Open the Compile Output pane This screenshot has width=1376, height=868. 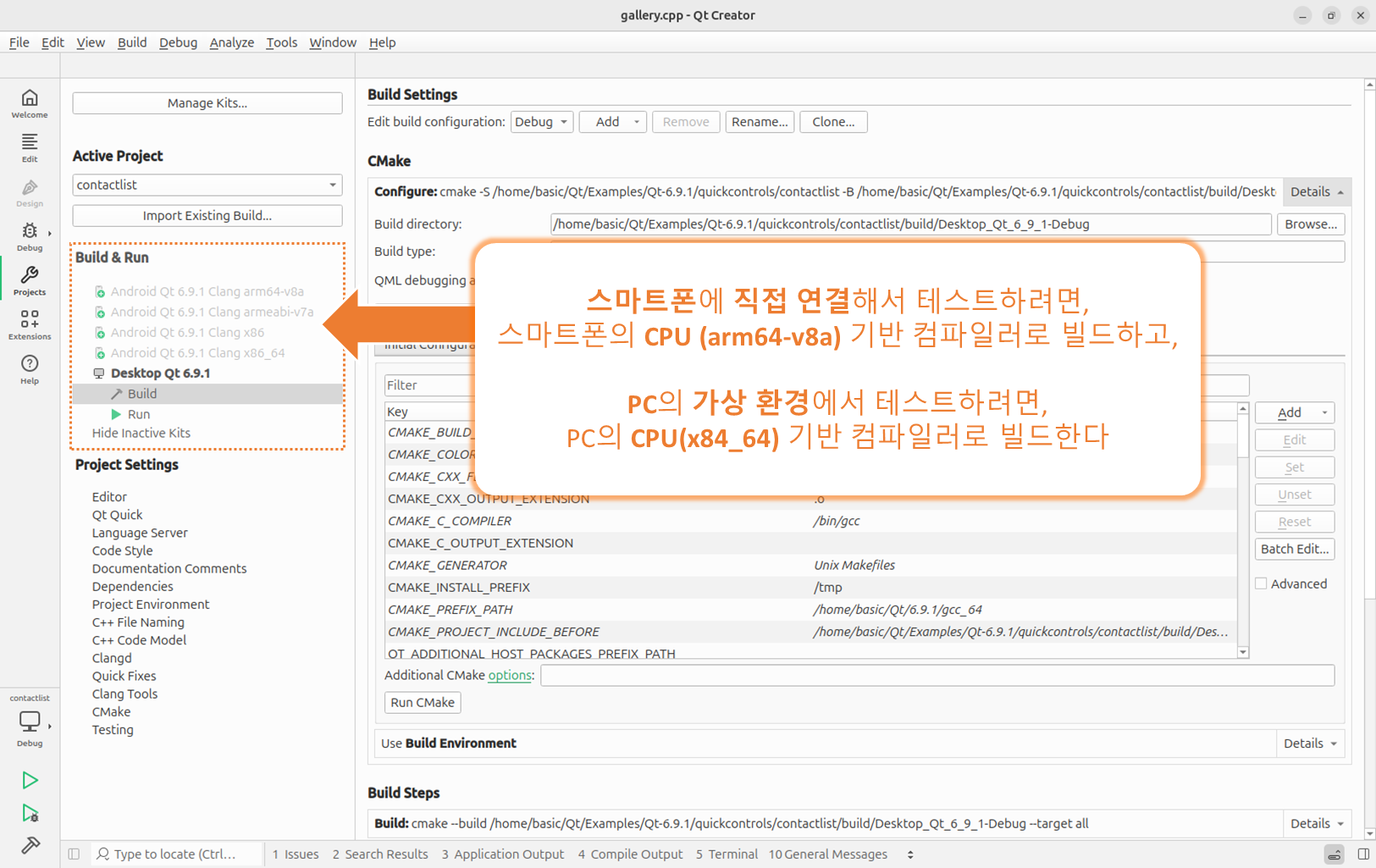[630, 854]
